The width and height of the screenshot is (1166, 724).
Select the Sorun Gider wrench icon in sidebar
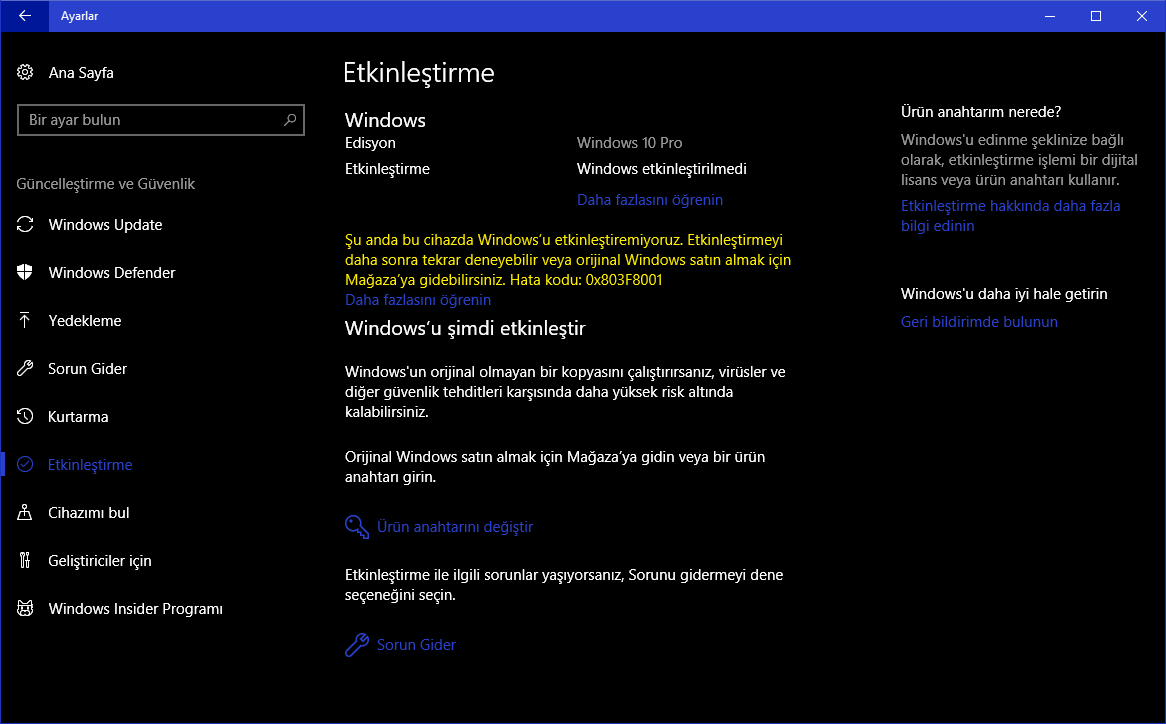[25, 368]
